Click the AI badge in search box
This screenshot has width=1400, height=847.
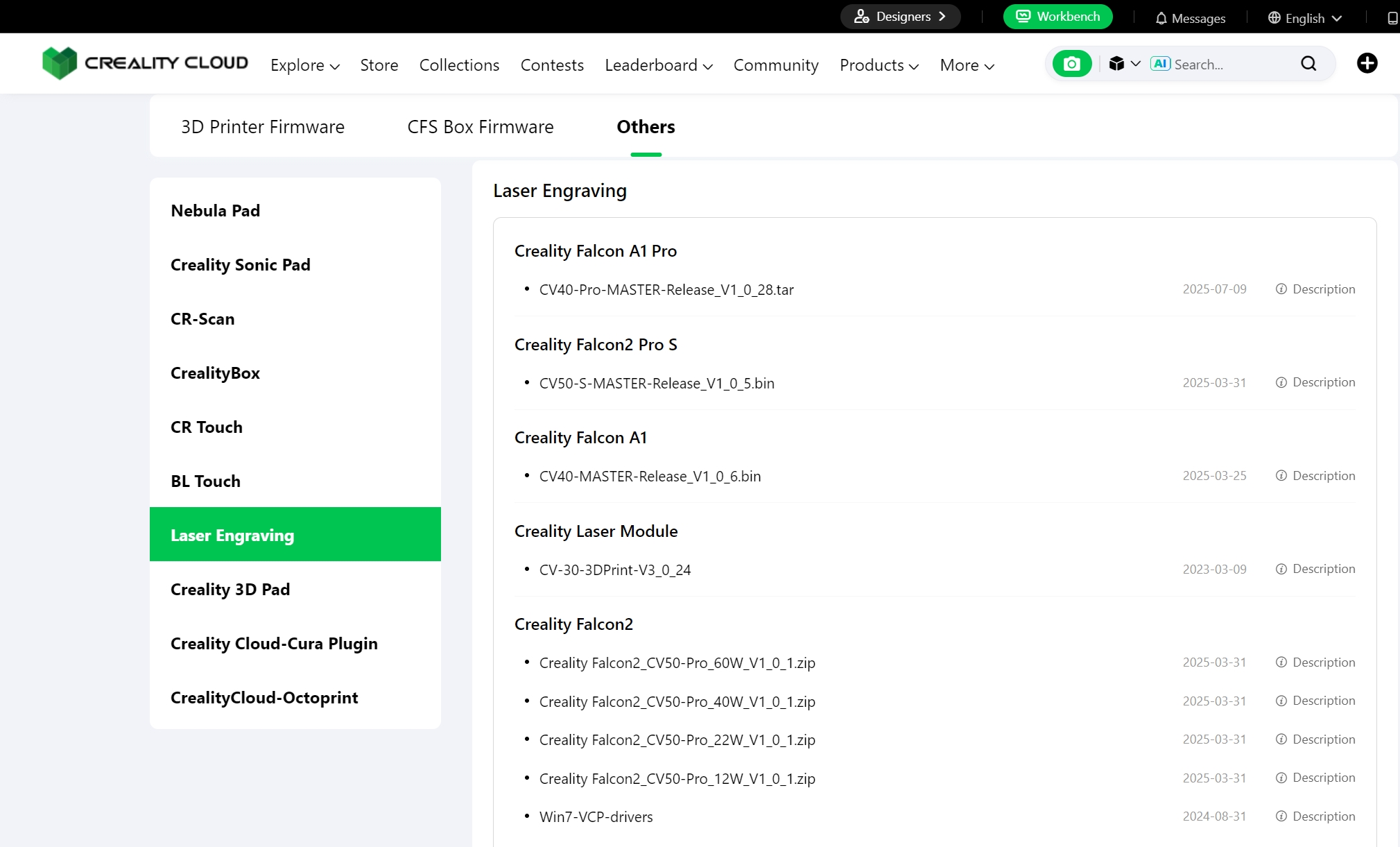click(1160, 64)
